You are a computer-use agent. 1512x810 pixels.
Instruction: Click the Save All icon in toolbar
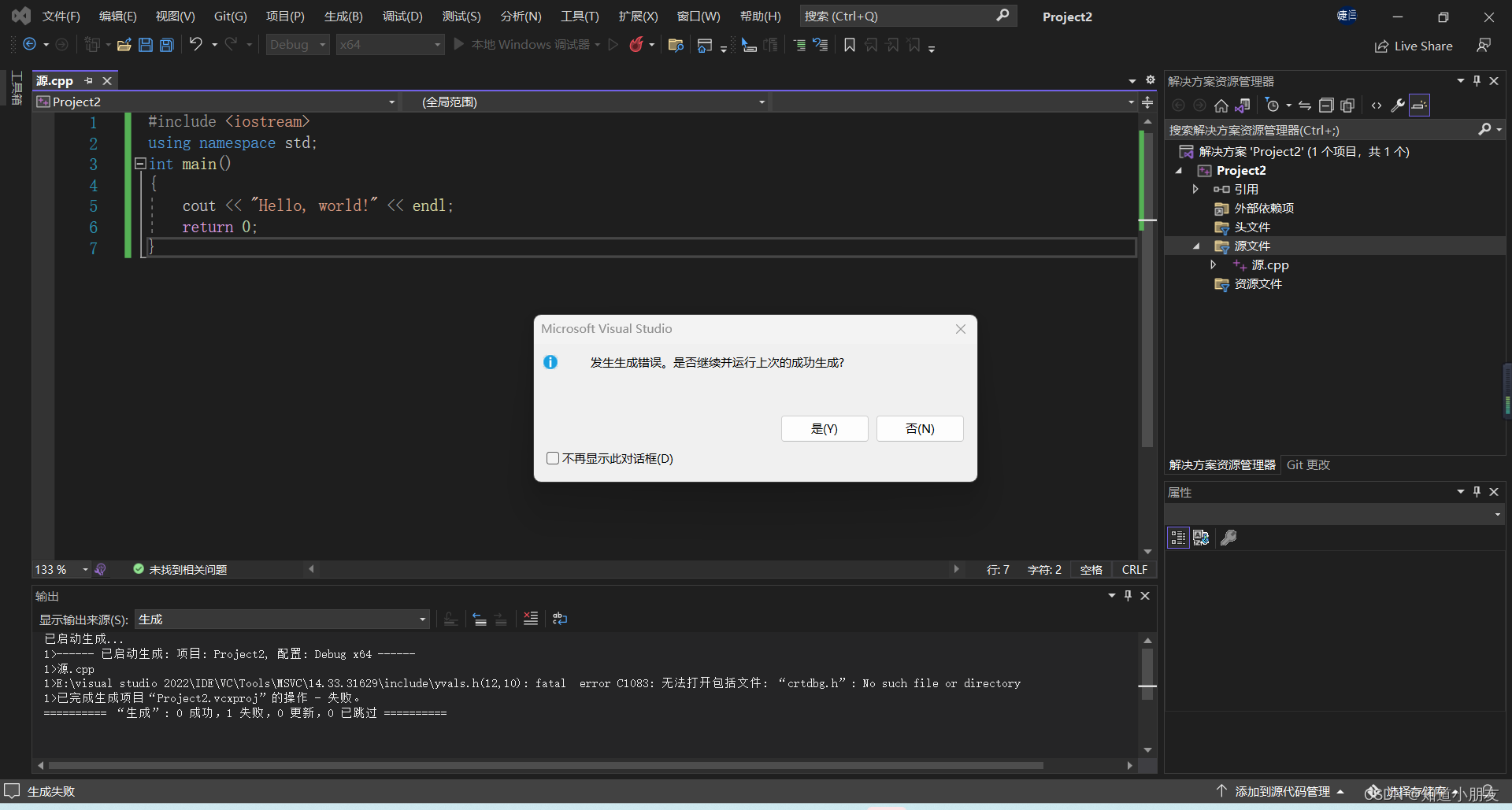[x=166, y=44]
